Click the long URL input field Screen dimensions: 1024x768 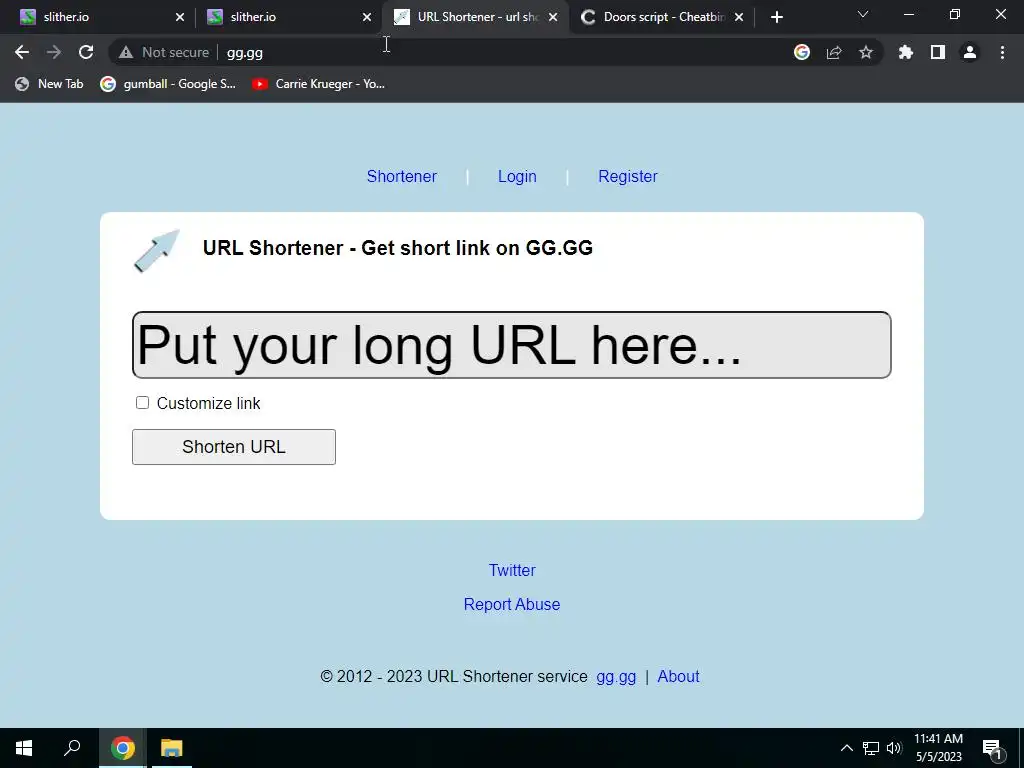[x=511, y=345]
